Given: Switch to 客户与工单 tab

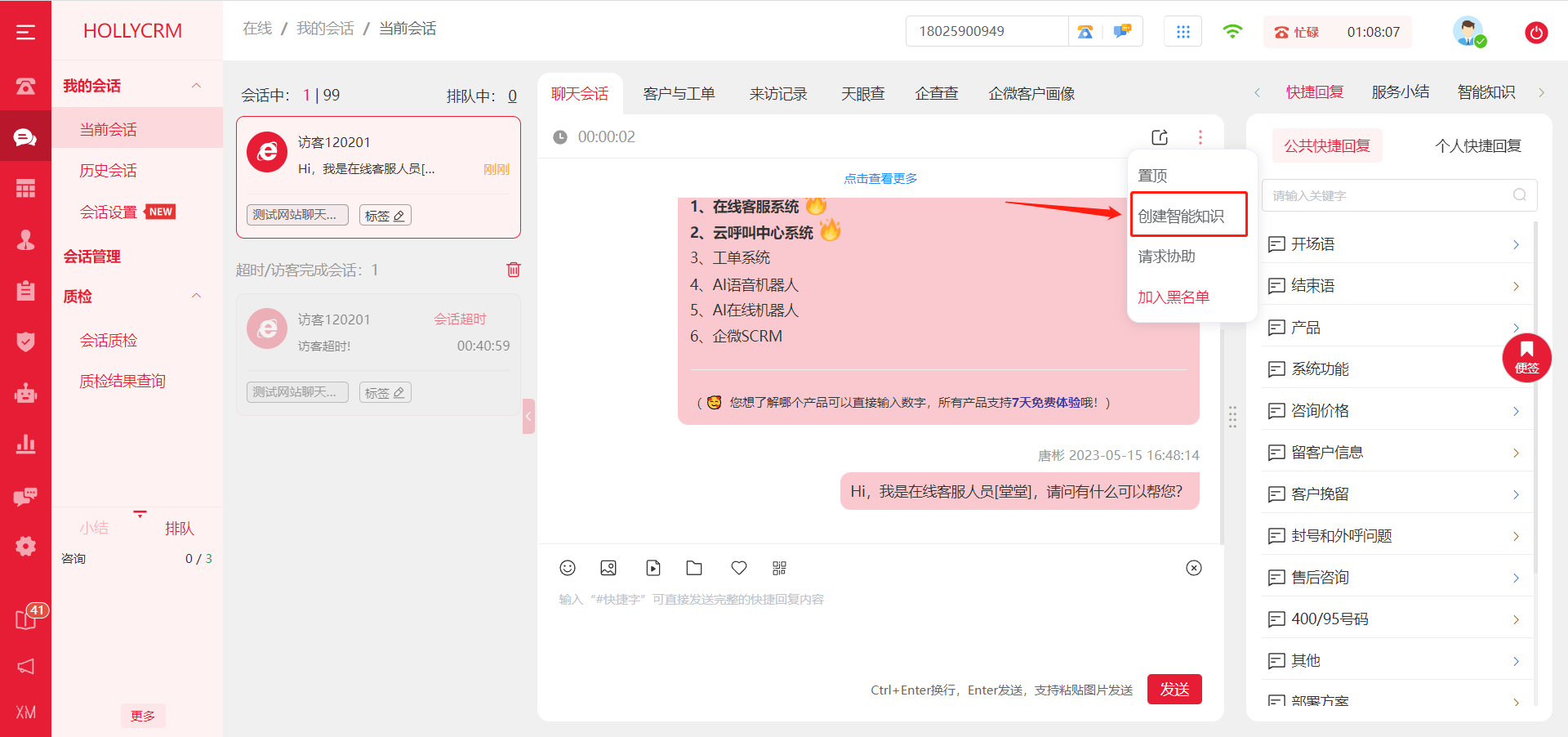Looking at the screenshot, I should tap(679, 94).
